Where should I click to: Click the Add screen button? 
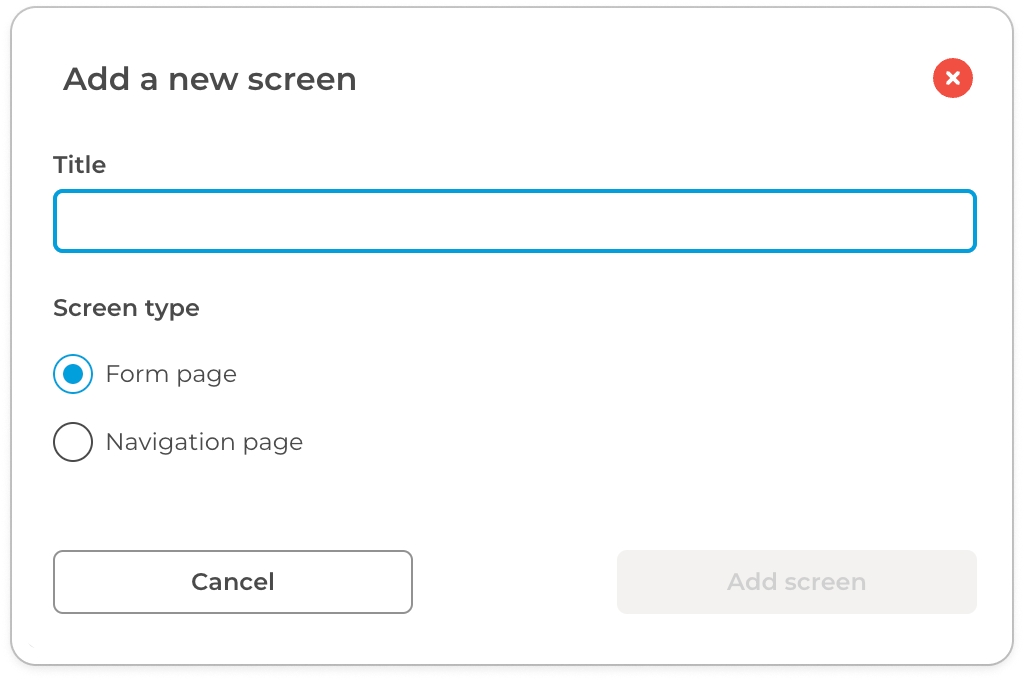(796, 582)
